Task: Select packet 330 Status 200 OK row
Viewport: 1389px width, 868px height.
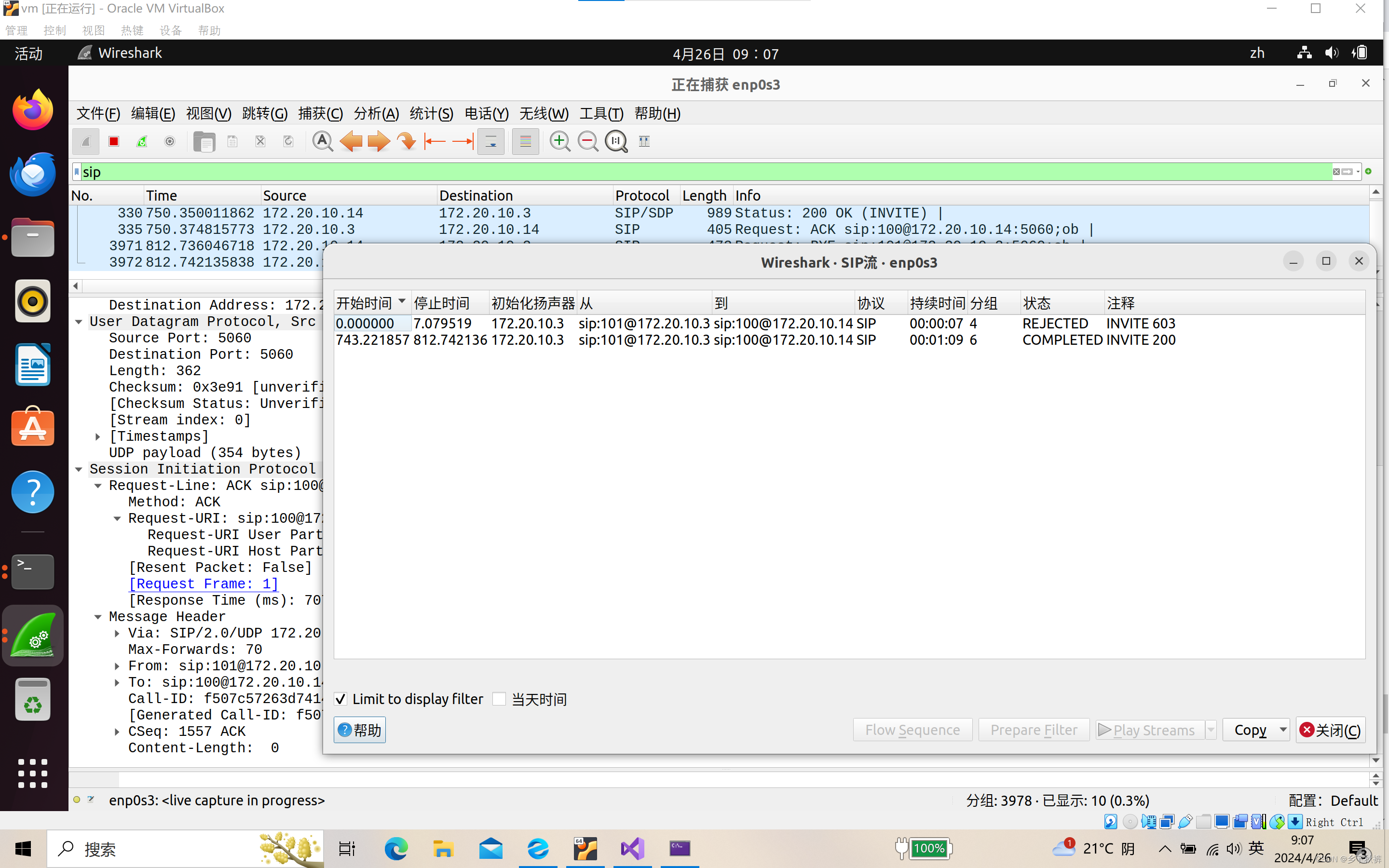Action: click(719, 213)
